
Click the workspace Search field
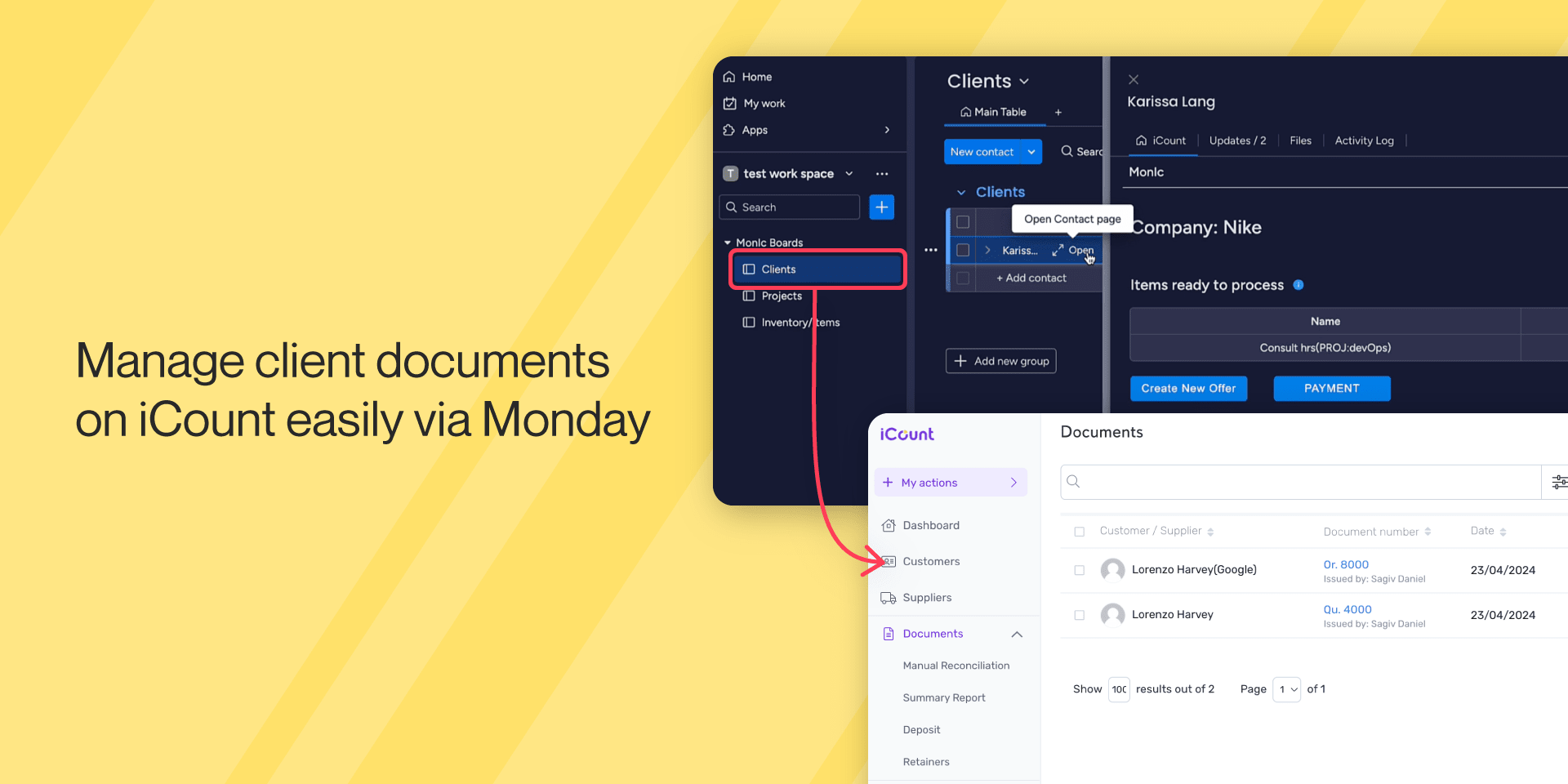coord(789,207)
